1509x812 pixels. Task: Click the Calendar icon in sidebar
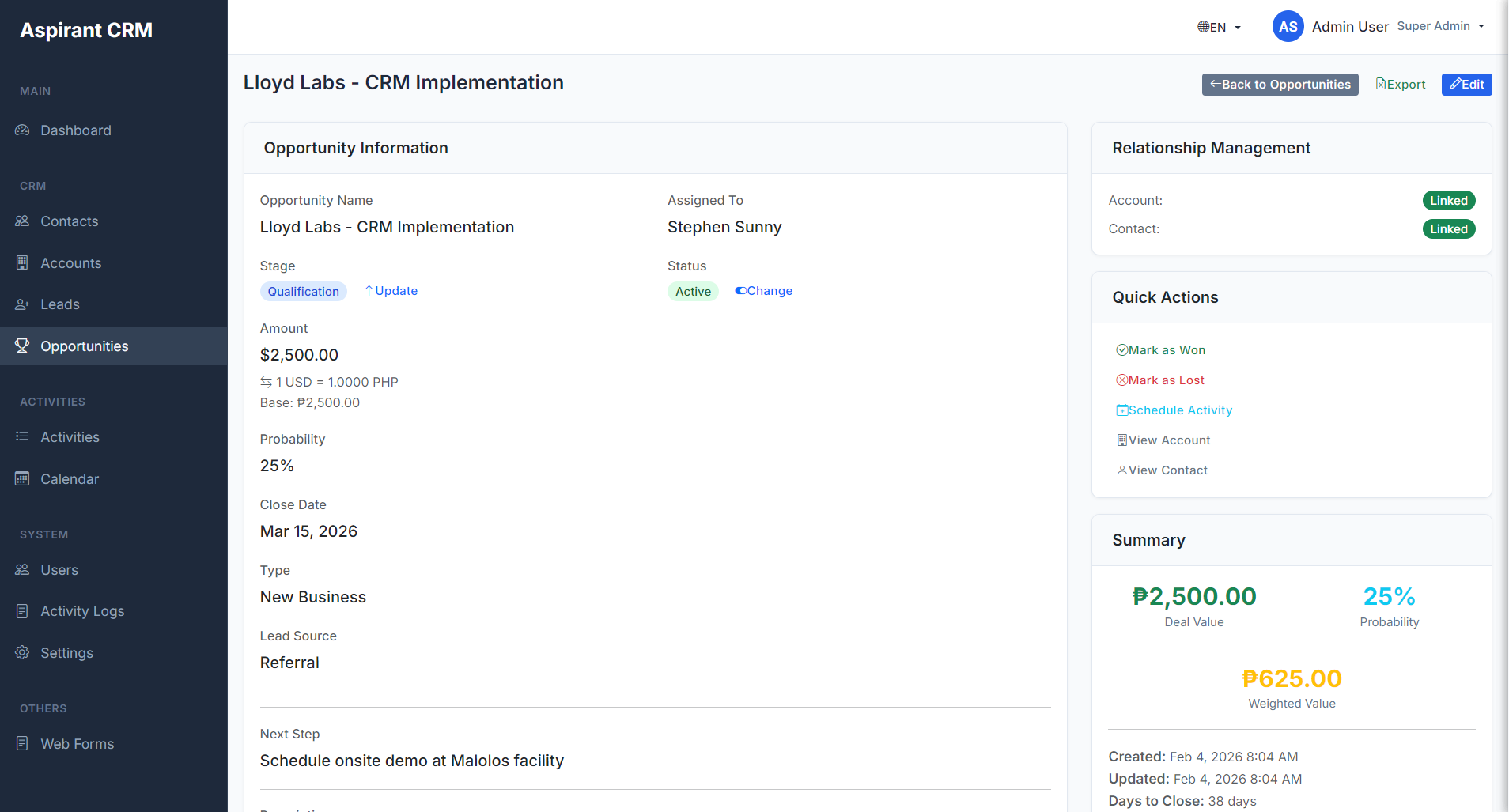point(22,479)
